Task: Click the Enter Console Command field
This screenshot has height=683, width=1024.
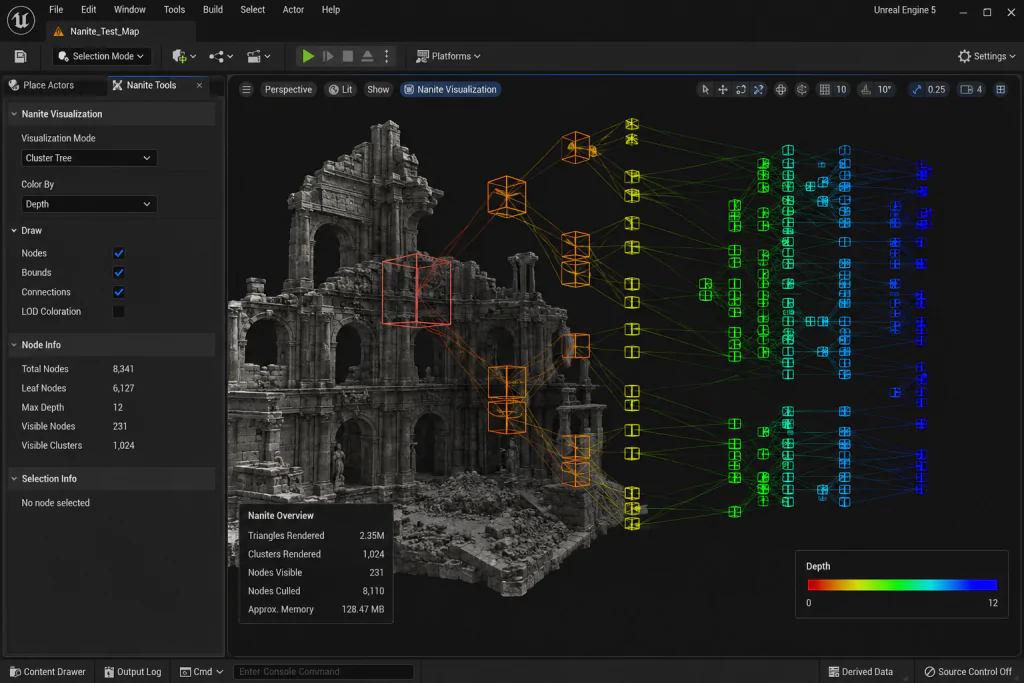Action: tap(323, 671)
